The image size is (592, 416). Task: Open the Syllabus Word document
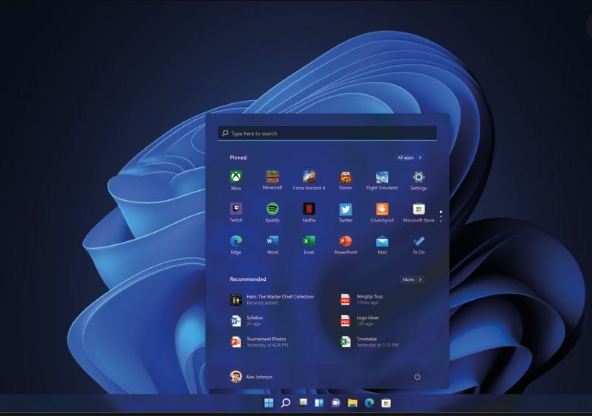pyautogui.click(x=246, y=320)
